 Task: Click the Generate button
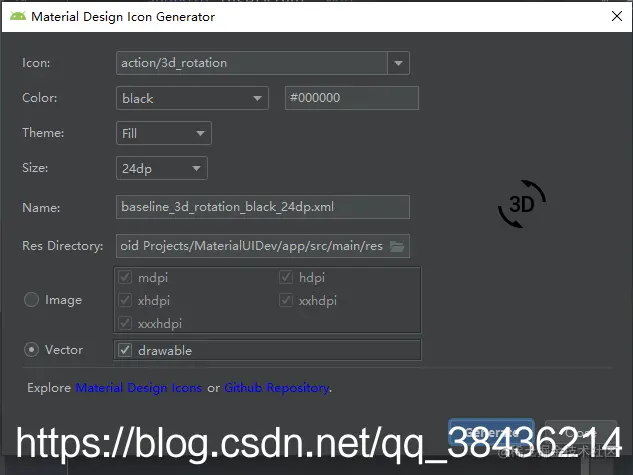coord(491,433)
